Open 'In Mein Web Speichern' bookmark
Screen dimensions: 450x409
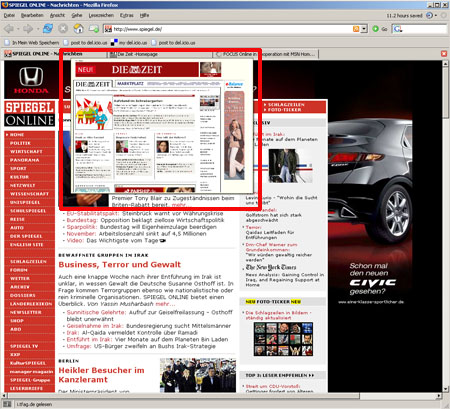click(x=32, y=43)
